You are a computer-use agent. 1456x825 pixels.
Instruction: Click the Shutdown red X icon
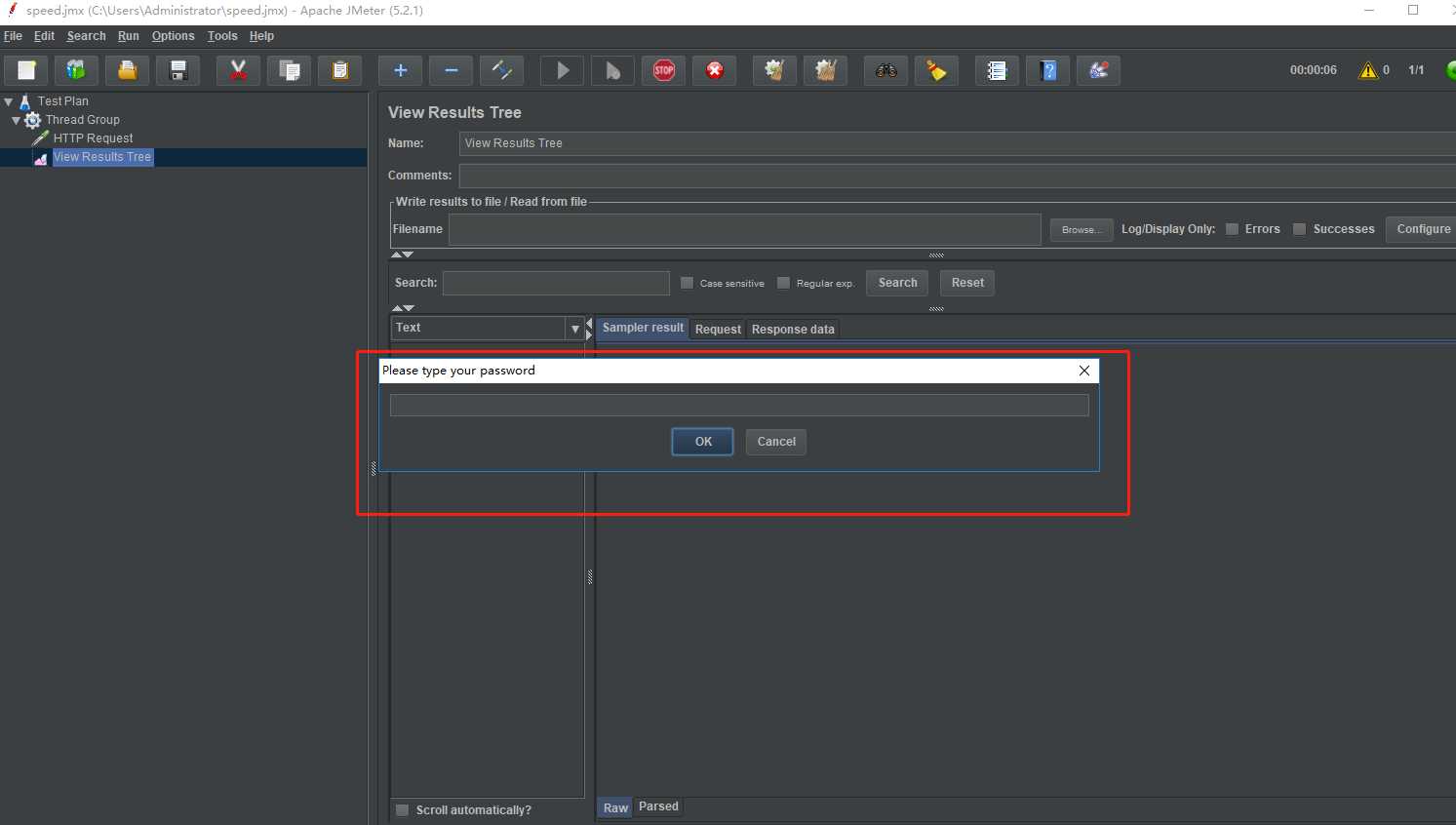tap(715, 70)
